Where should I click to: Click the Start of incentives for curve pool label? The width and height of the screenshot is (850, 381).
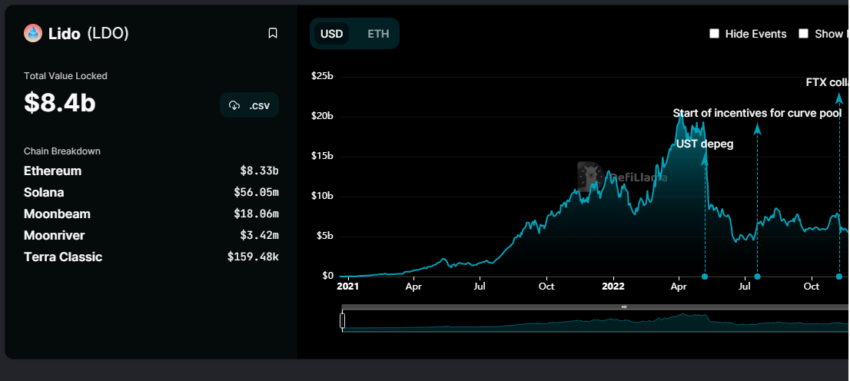point(757,113)
